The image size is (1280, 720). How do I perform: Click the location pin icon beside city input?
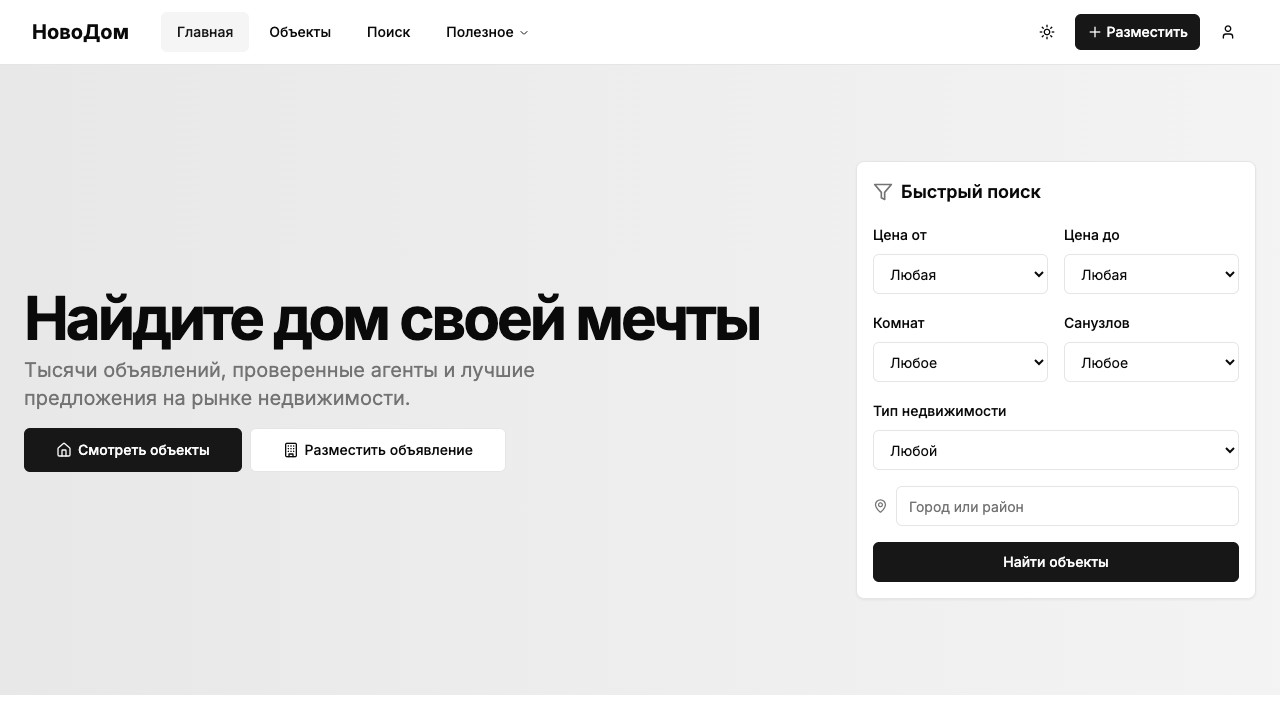(x=881, y=506)
